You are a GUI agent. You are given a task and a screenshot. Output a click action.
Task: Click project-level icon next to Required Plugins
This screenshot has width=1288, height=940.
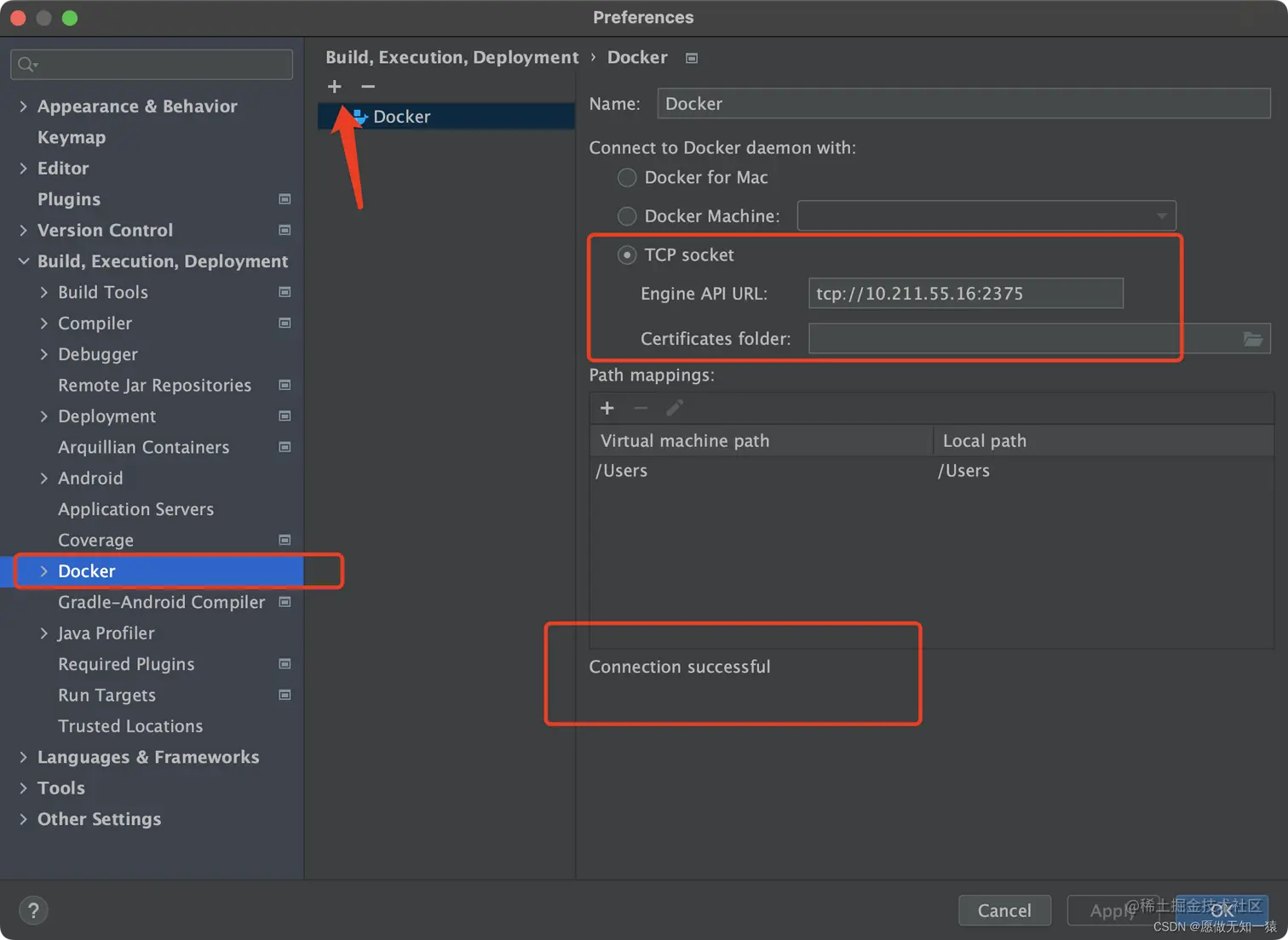tap(285, 664)
